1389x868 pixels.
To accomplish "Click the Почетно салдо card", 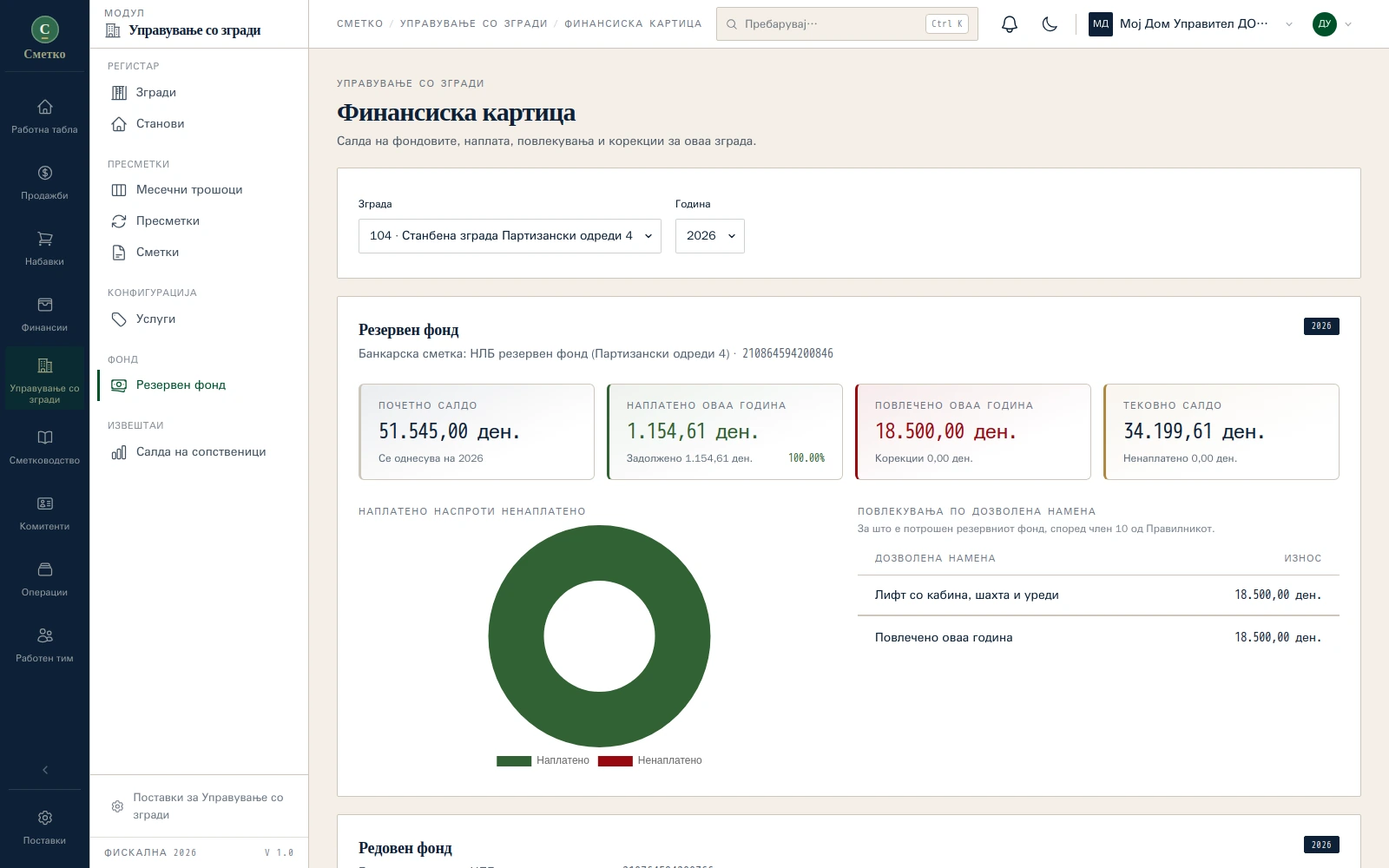I will pyautogui.click(x=477, y=431).
